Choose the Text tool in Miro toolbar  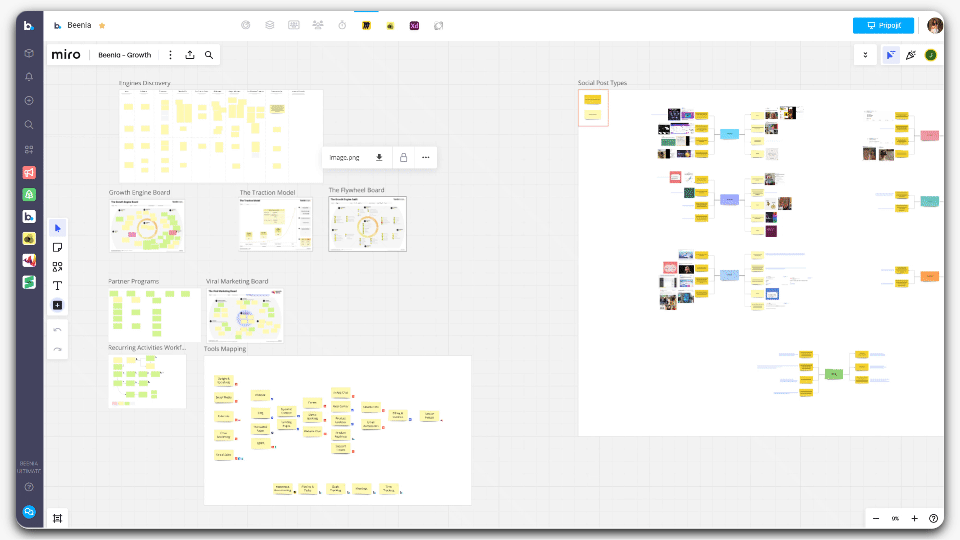tap(57, 285)
